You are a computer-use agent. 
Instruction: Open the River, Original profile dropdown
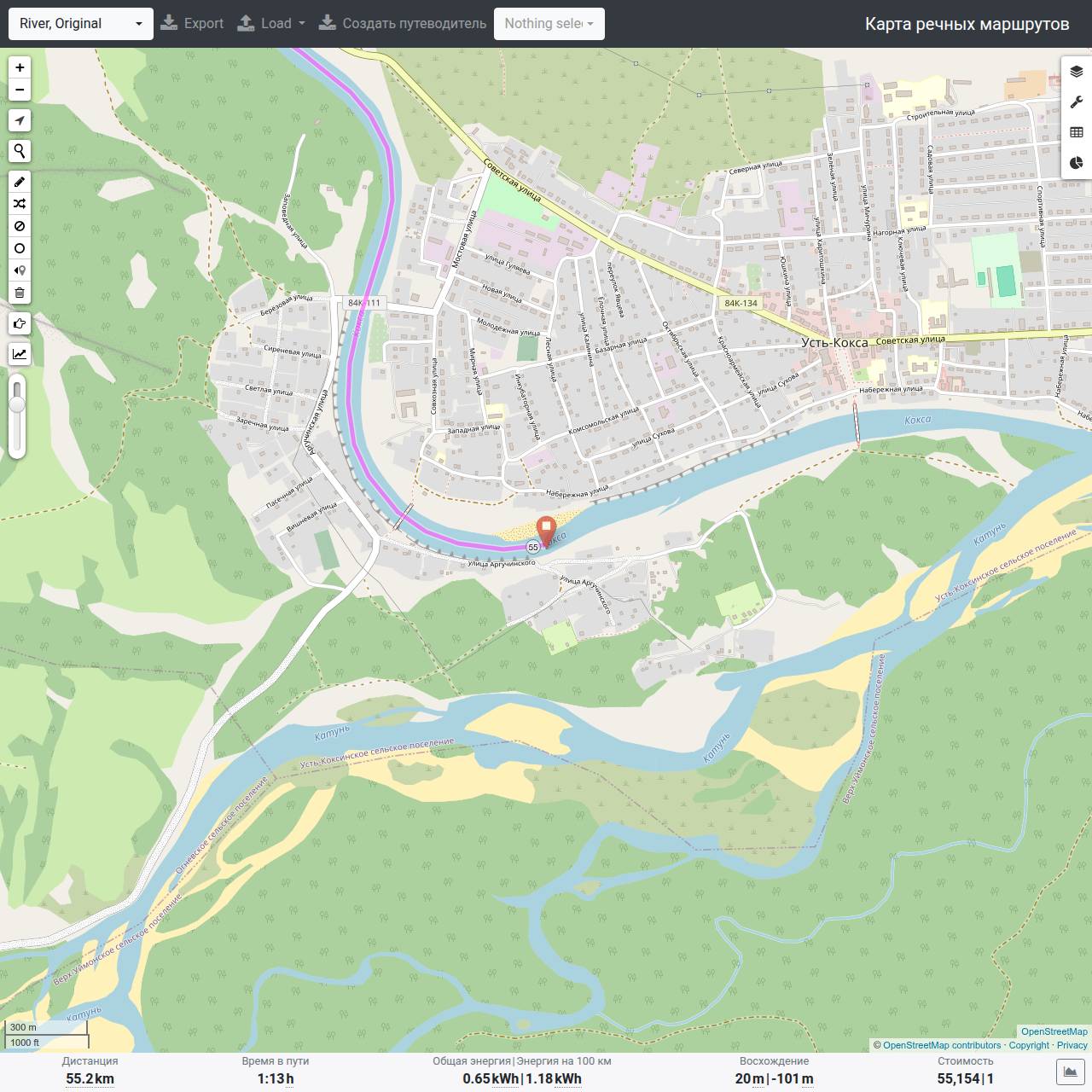[x=81, y=24]
